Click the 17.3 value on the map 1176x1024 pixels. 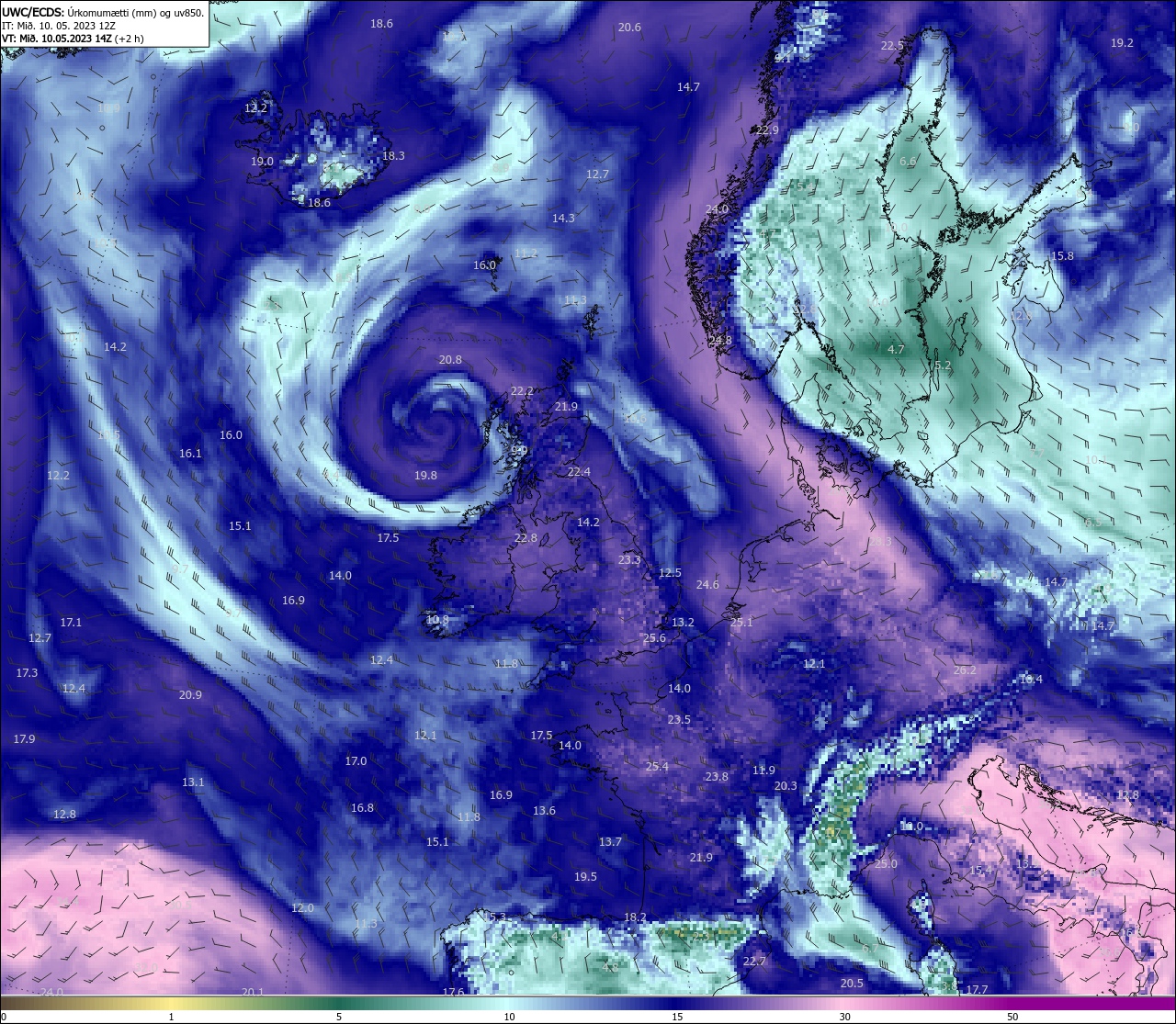[27, 673]
